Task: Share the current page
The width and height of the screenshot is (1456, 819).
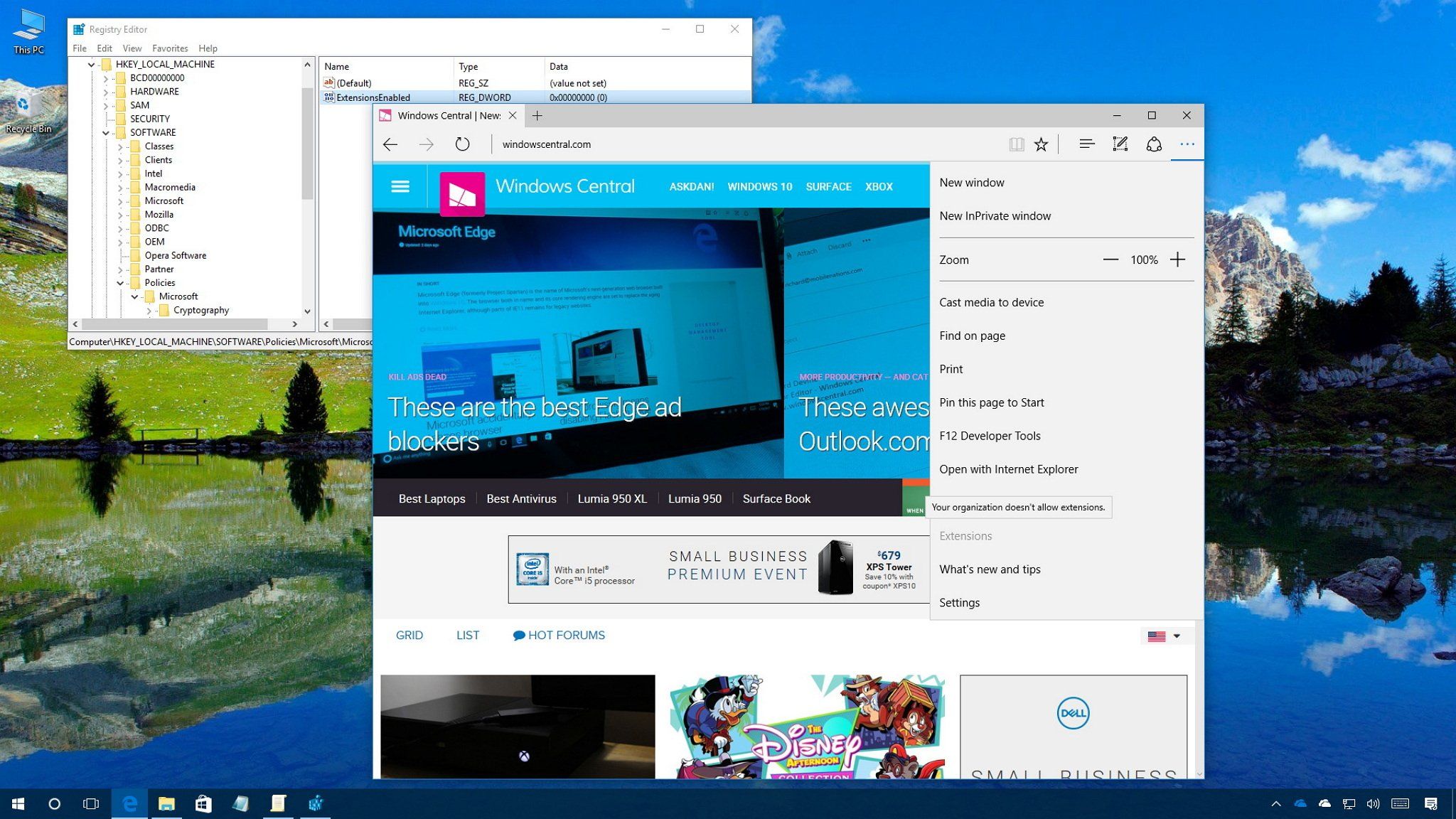Action: 1152,144
